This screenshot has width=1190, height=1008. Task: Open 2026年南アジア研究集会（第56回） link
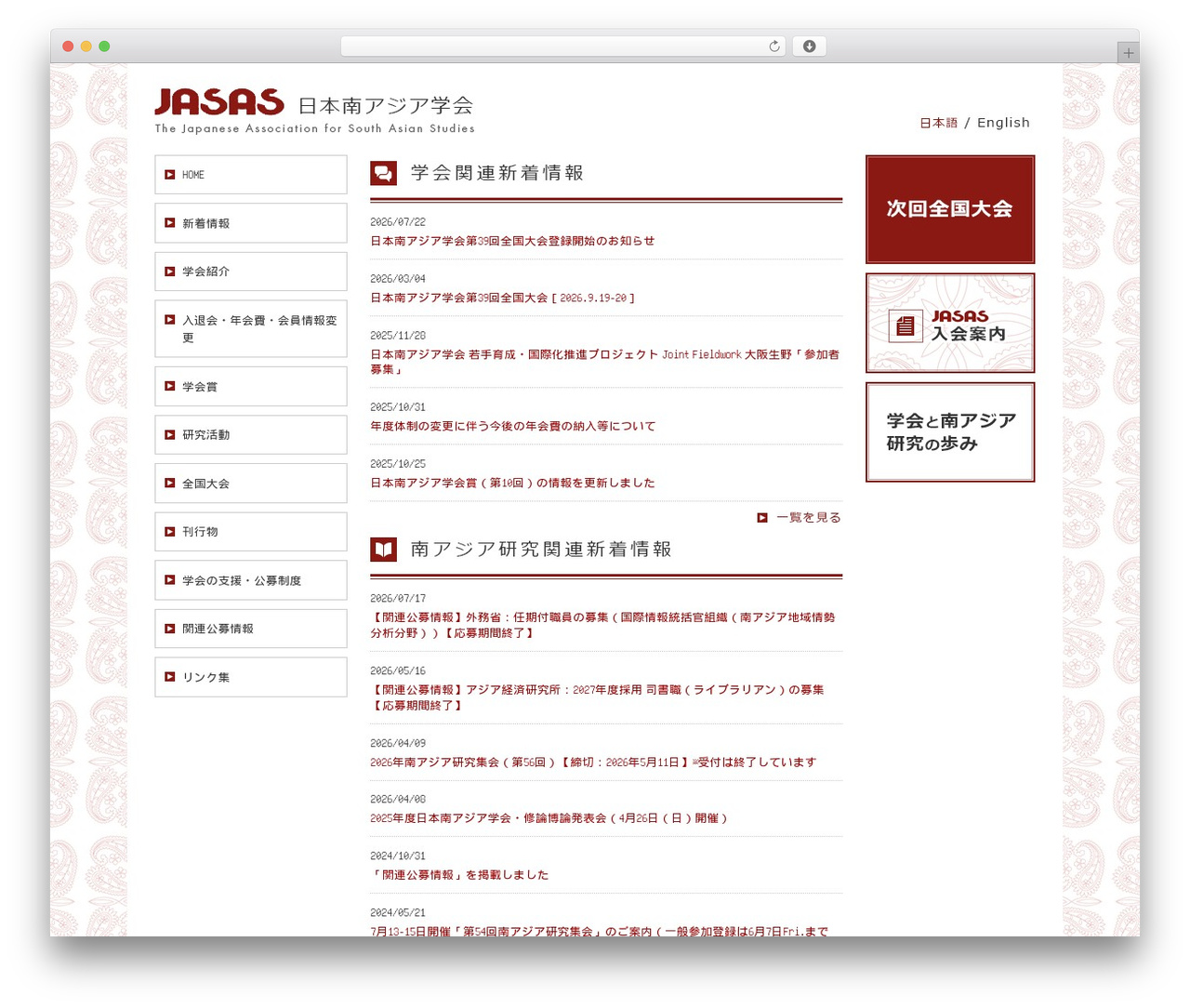593,763
